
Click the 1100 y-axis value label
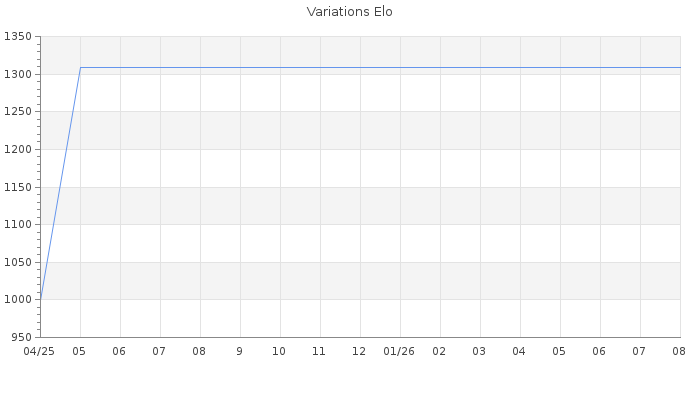[x=18, y=225]
